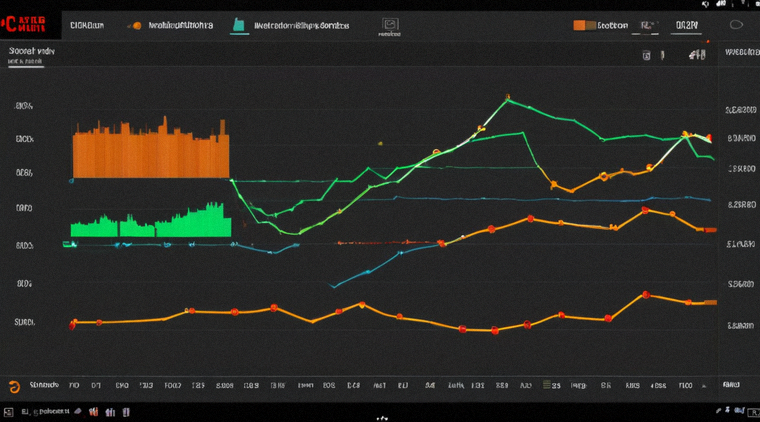The height and width of the screenshot is (422, 760).
Task: Open the underlined tab beside the orange swatch
Action: click(647, 26)
